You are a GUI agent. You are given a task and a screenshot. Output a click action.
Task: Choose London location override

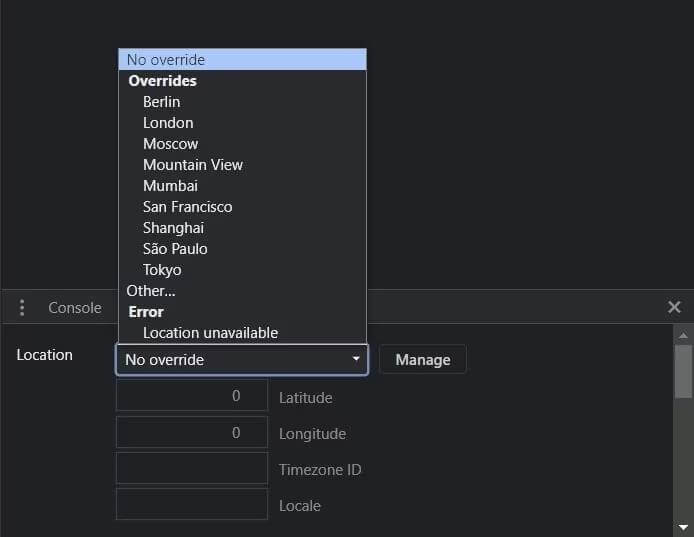pyautogui.click(x=243, y=123)
